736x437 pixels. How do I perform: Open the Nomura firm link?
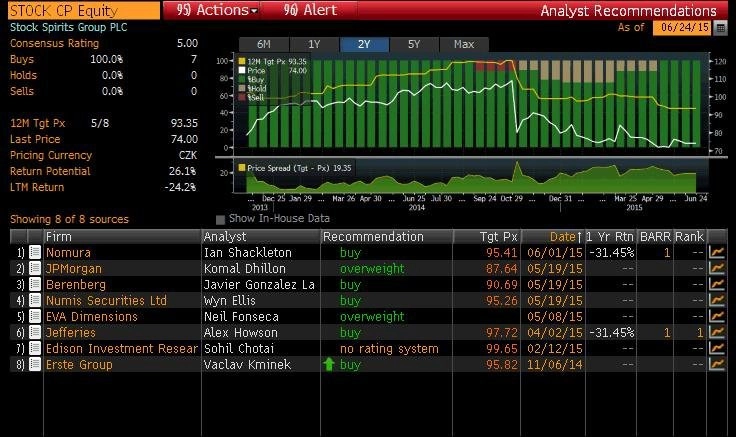pos(69,253)
